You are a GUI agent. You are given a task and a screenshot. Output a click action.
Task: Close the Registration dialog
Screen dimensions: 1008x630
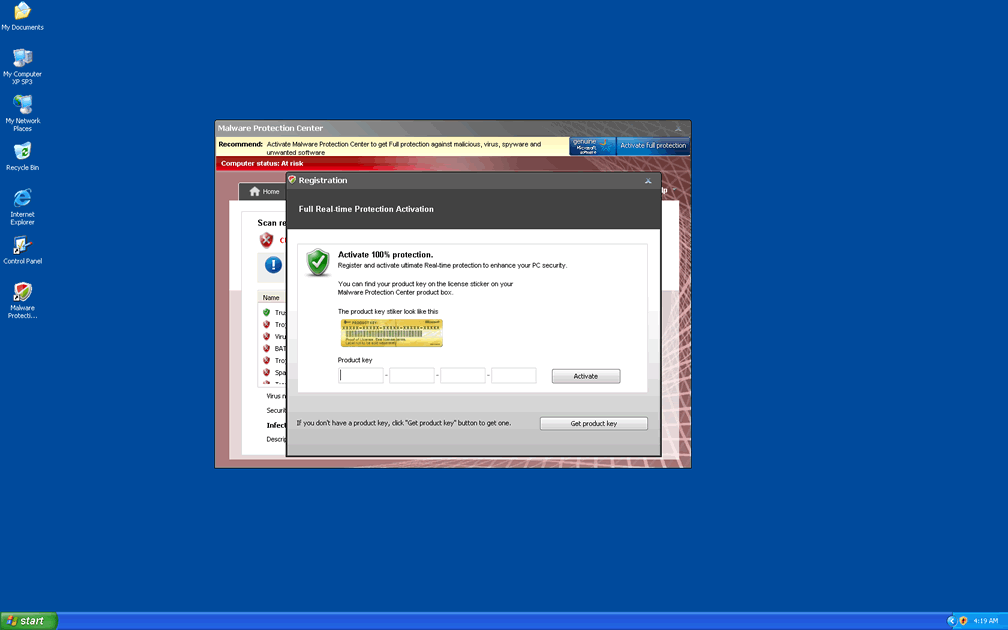(x=648, y=180)
